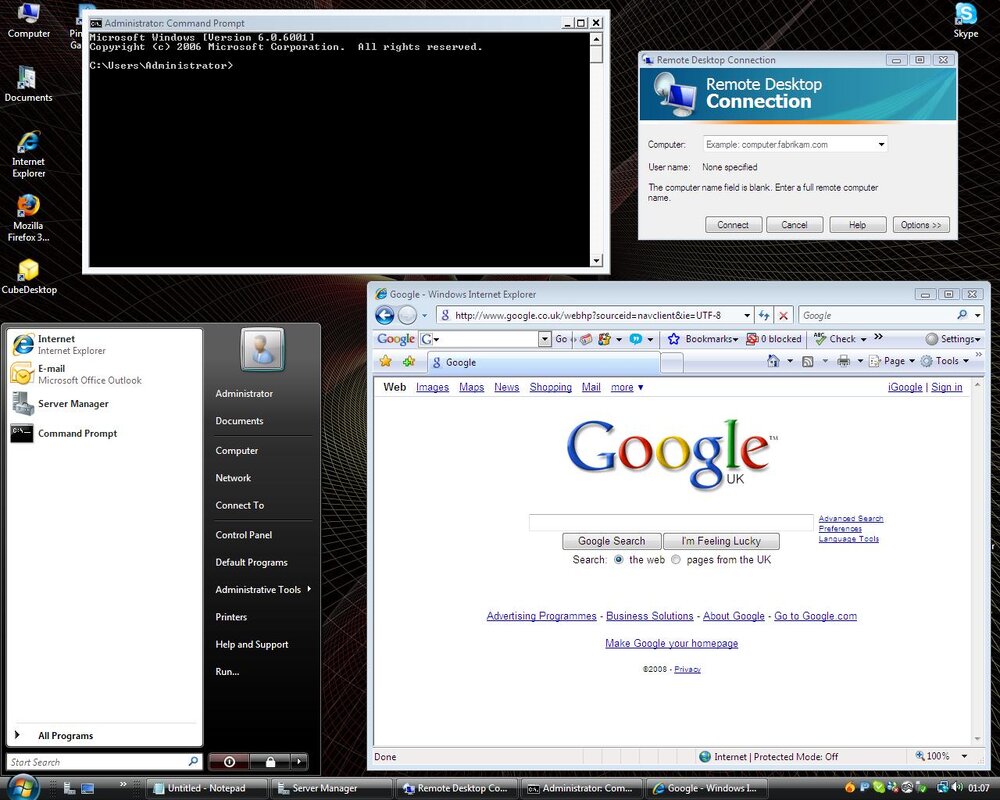The height and width of the screenshot is (800, 1000).
Task: Select the Google tab in Internet Explorer
Action: point(543,362)
